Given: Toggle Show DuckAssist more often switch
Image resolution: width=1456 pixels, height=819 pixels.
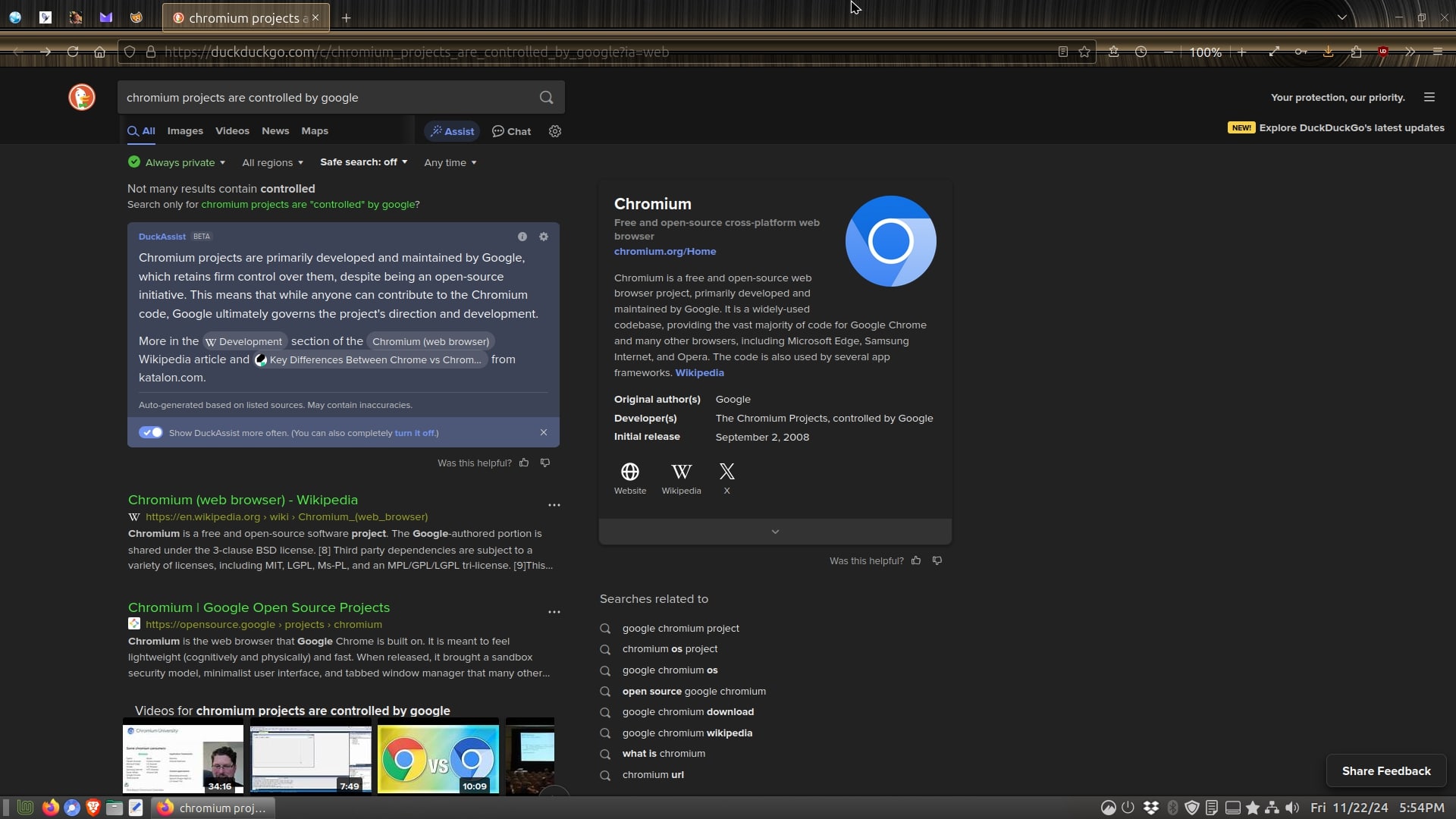Looking at the screenshot, I should click(151, 432).
